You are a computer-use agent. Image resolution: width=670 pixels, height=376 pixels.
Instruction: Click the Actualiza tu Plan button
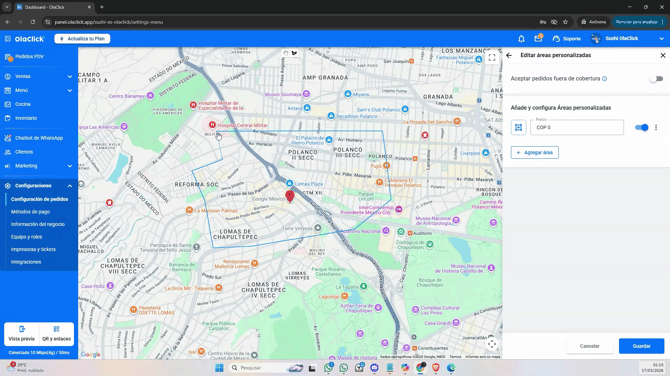pos(82,38)
